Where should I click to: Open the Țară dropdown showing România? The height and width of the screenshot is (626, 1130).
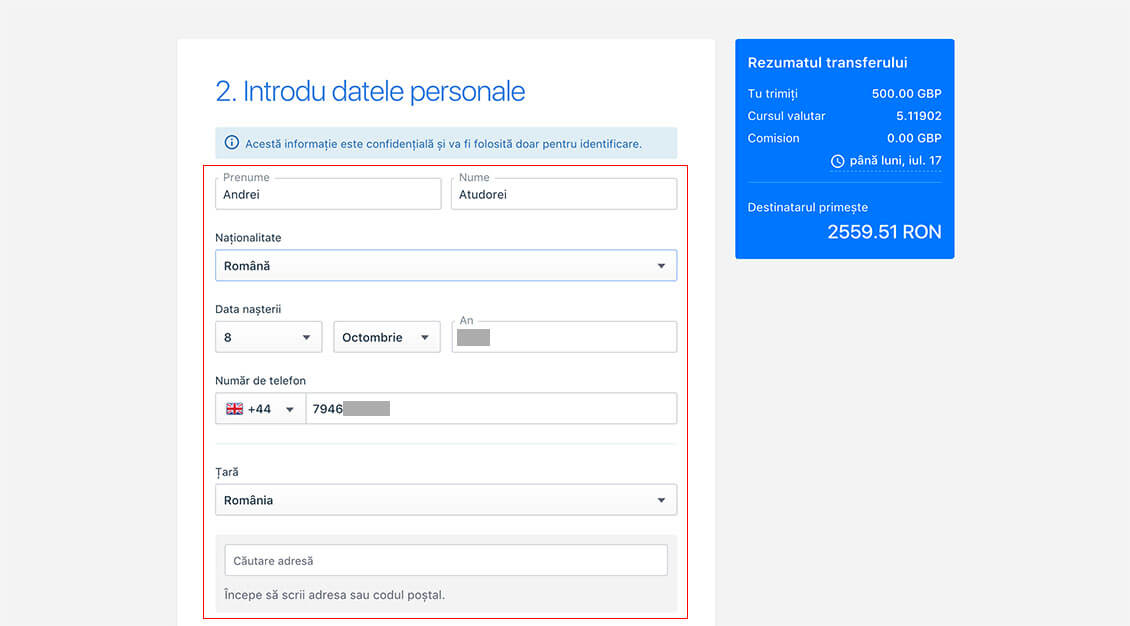tap(446, 500)
